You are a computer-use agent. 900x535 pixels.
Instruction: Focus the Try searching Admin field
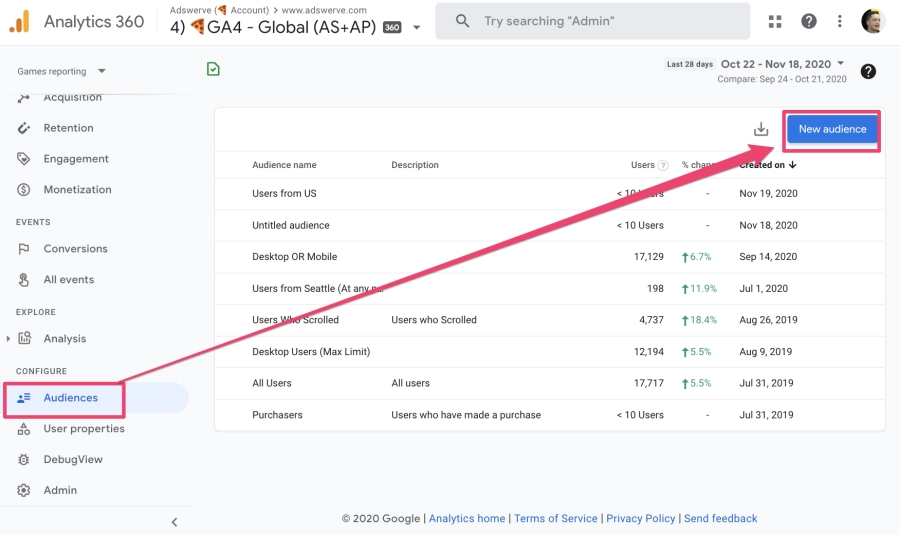click(592, 21)
